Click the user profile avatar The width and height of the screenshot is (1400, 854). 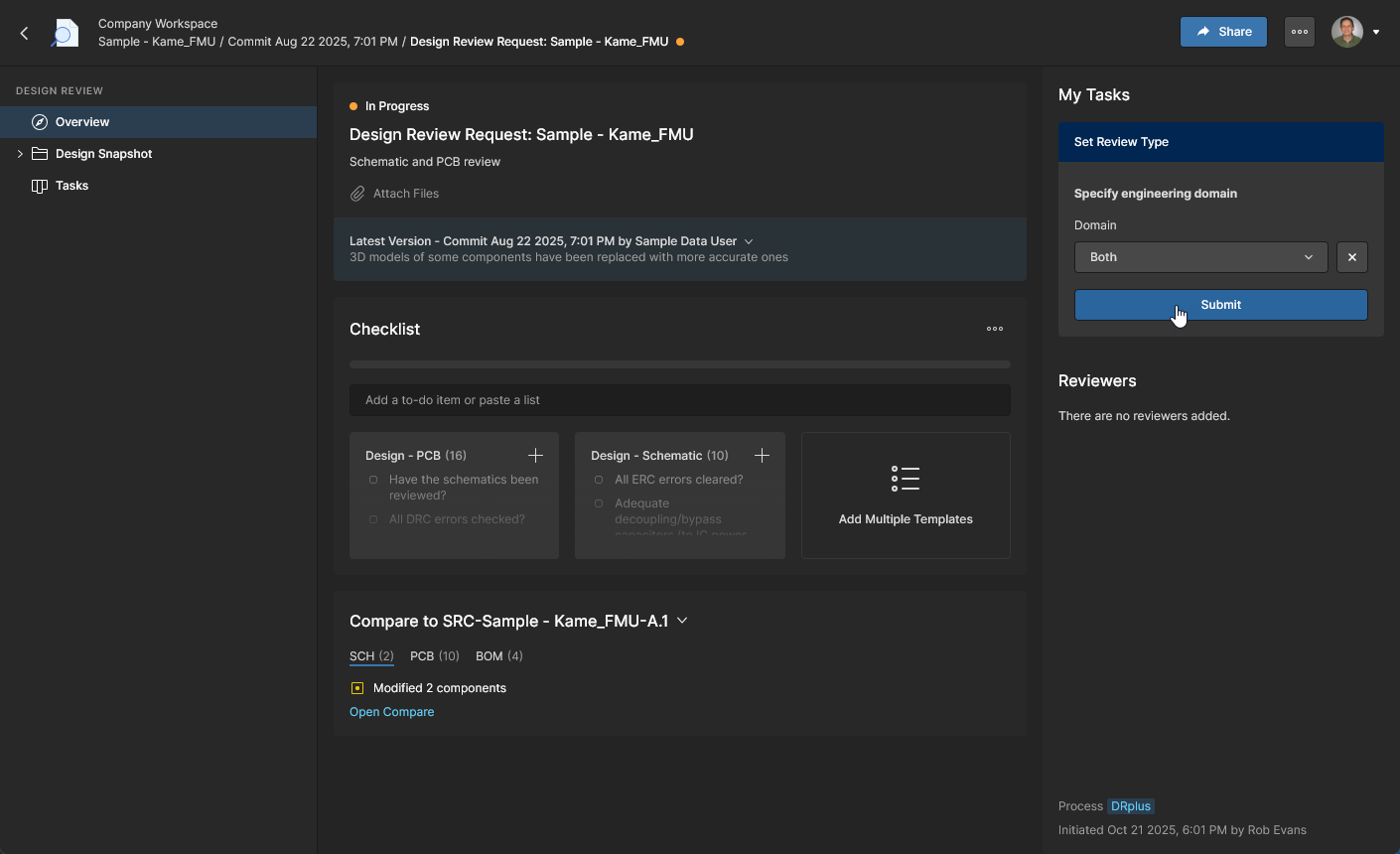click(1346, 32)
